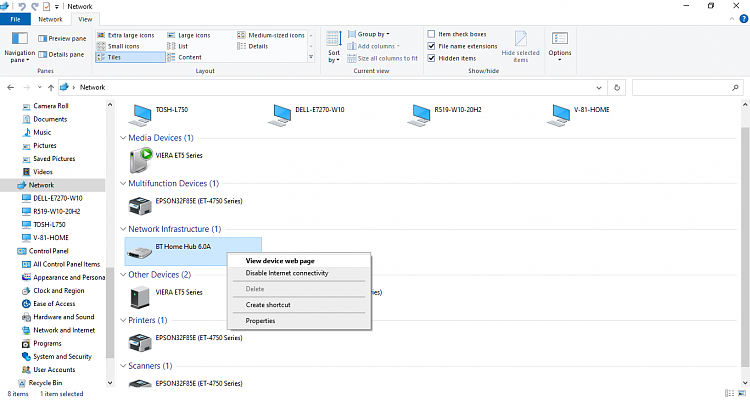Switch to Details layout
Viewport: 750px width, 400px height.
click(253, 46)
